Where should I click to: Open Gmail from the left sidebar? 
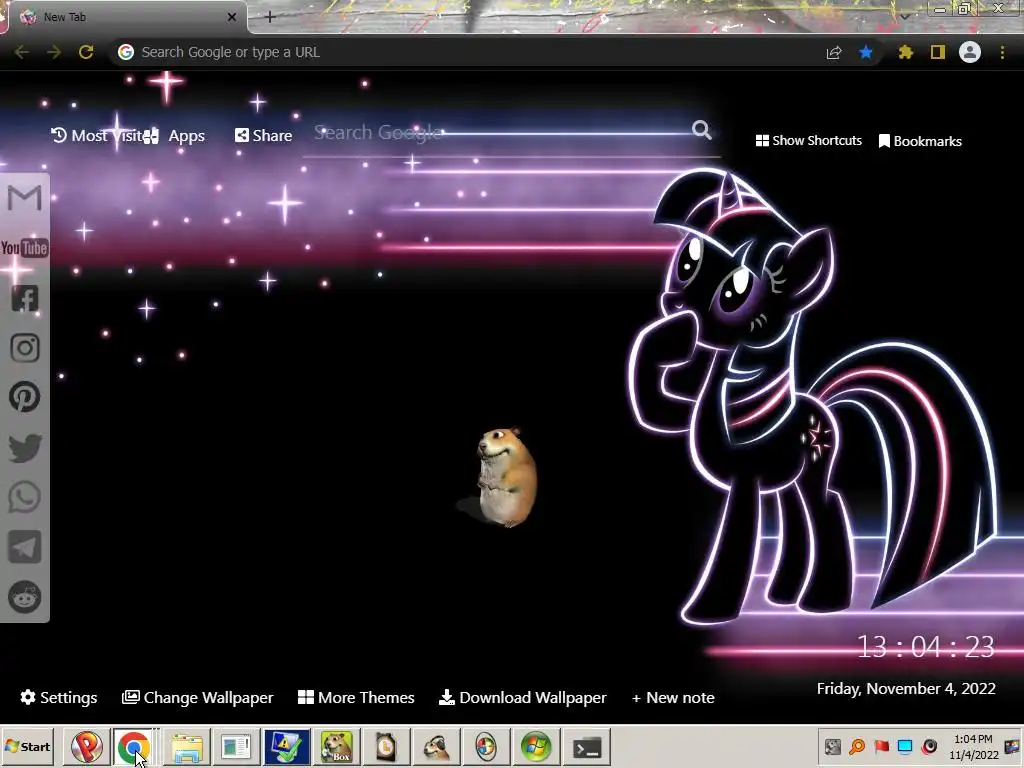25,198
